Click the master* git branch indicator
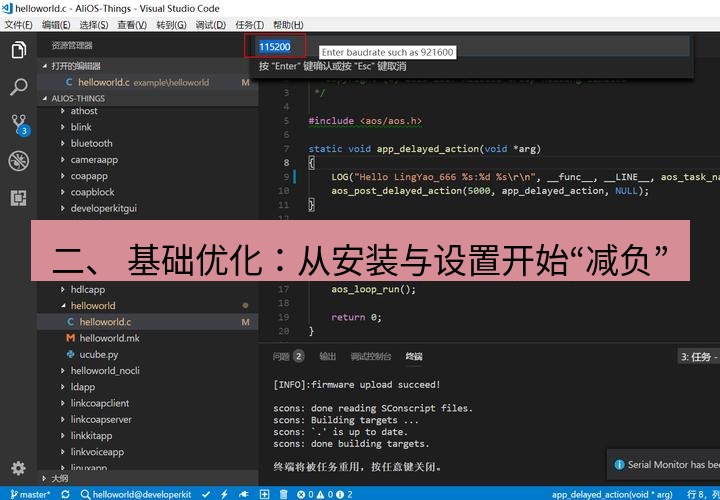Image resolution: width=720 pixels, height=500 pixels. pyautogui.click(x=30, y=494)
